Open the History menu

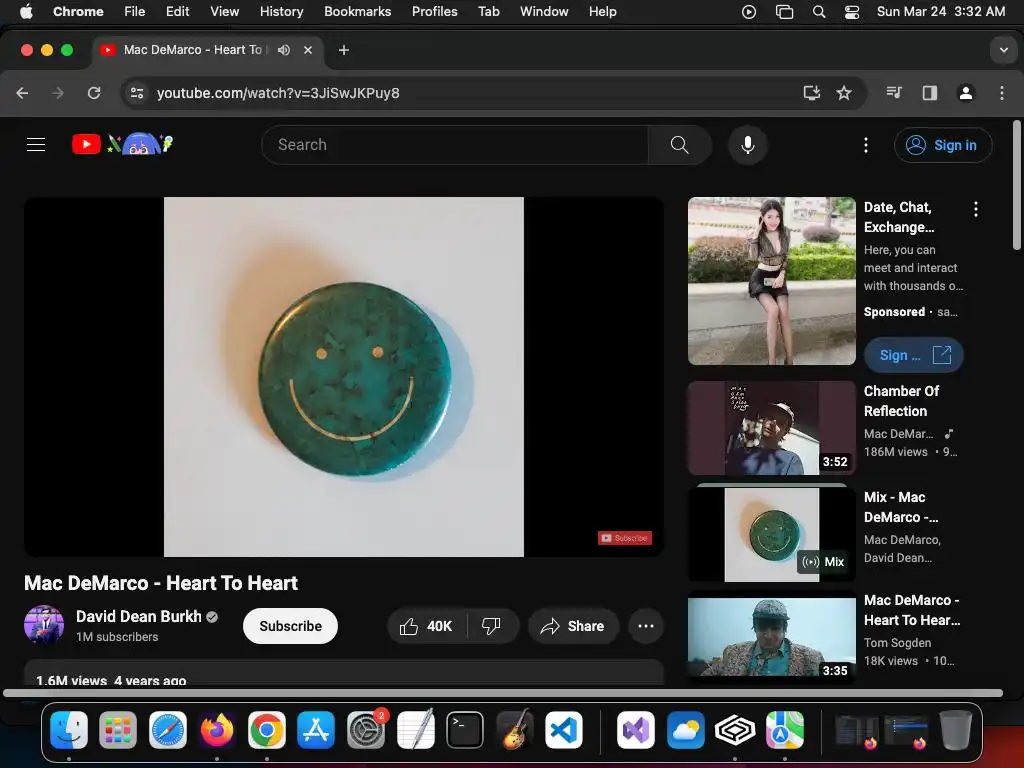pyautogui.click(x=281, y=12)
